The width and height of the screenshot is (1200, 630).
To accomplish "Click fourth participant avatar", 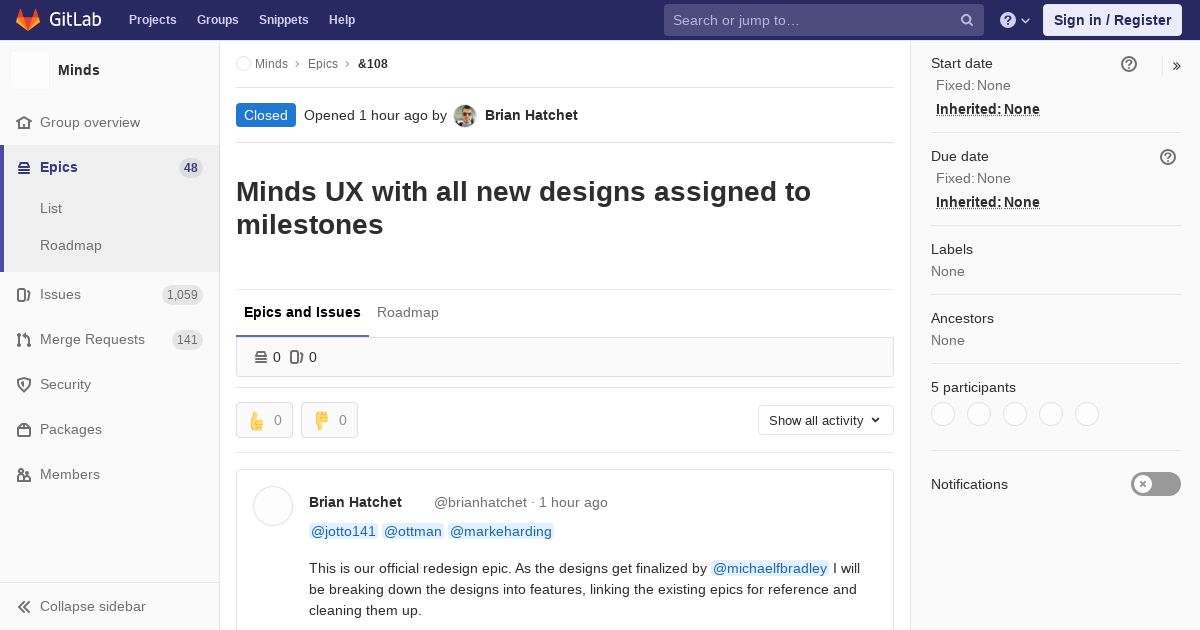I will (x=1051, y=414).
